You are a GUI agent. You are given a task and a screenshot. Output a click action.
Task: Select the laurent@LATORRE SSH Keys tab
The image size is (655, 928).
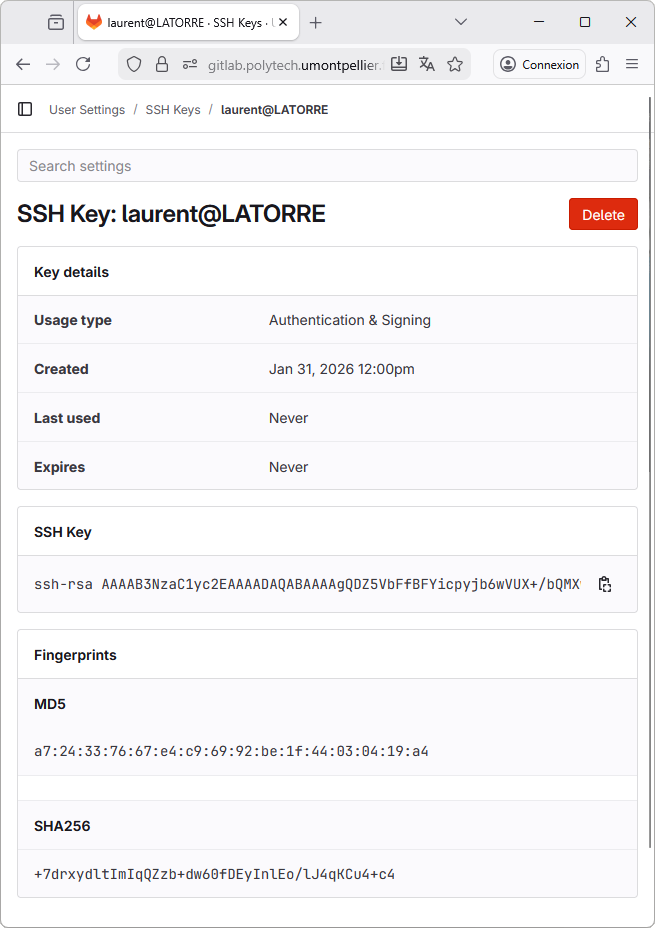pos(178,22)
